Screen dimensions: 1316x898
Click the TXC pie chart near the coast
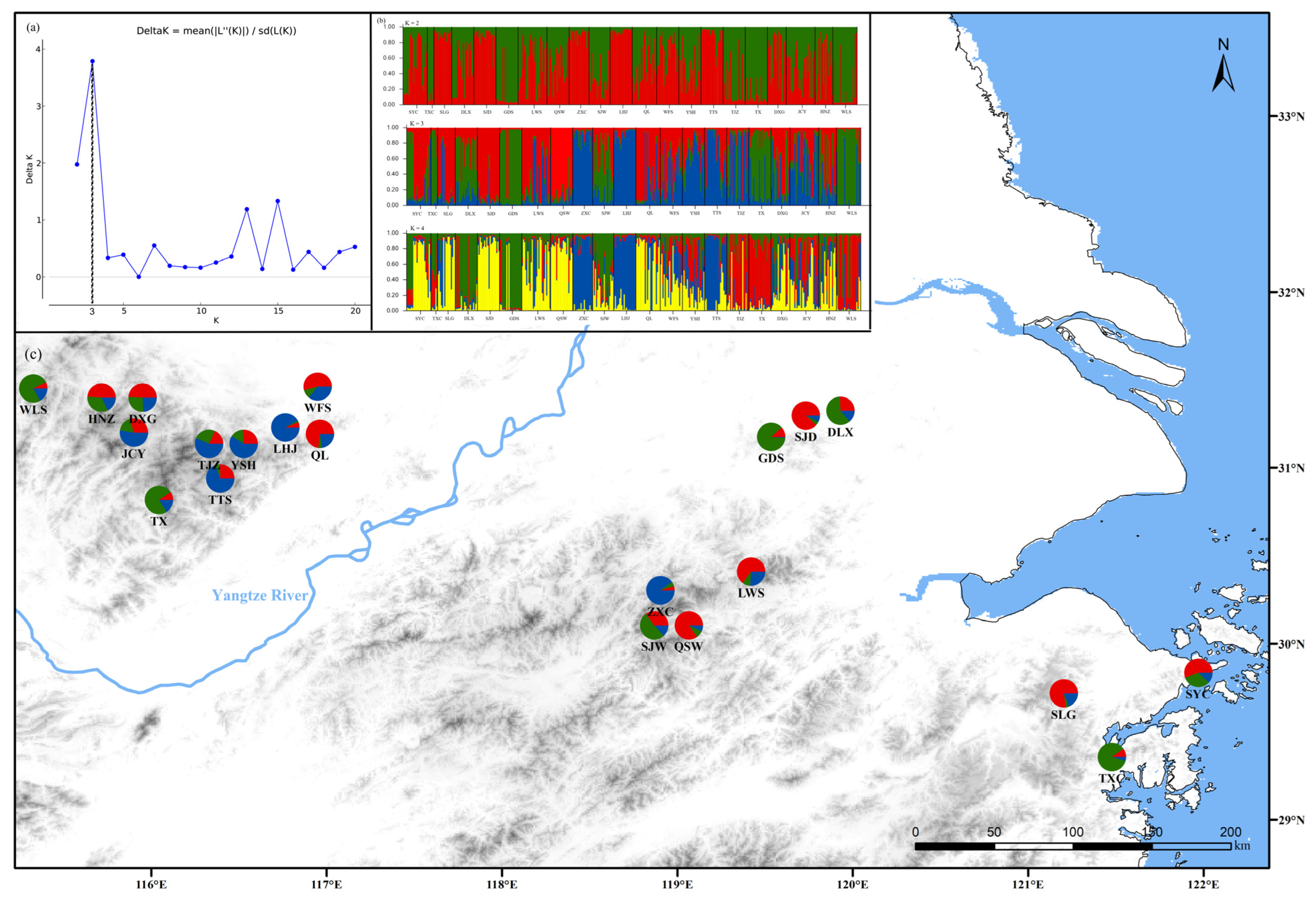pos(1112,757)
